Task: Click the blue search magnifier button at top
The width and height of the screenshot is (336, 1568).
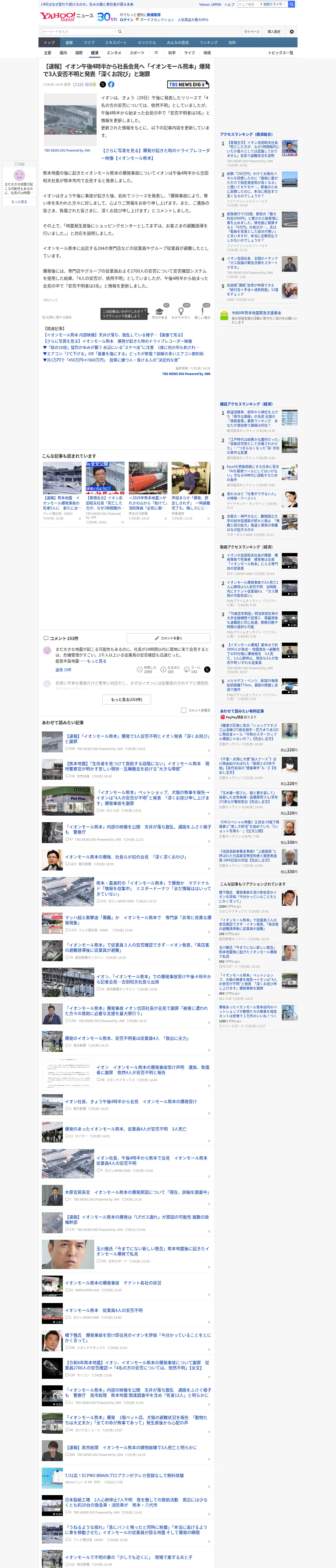Action: [x=292, y=4]
